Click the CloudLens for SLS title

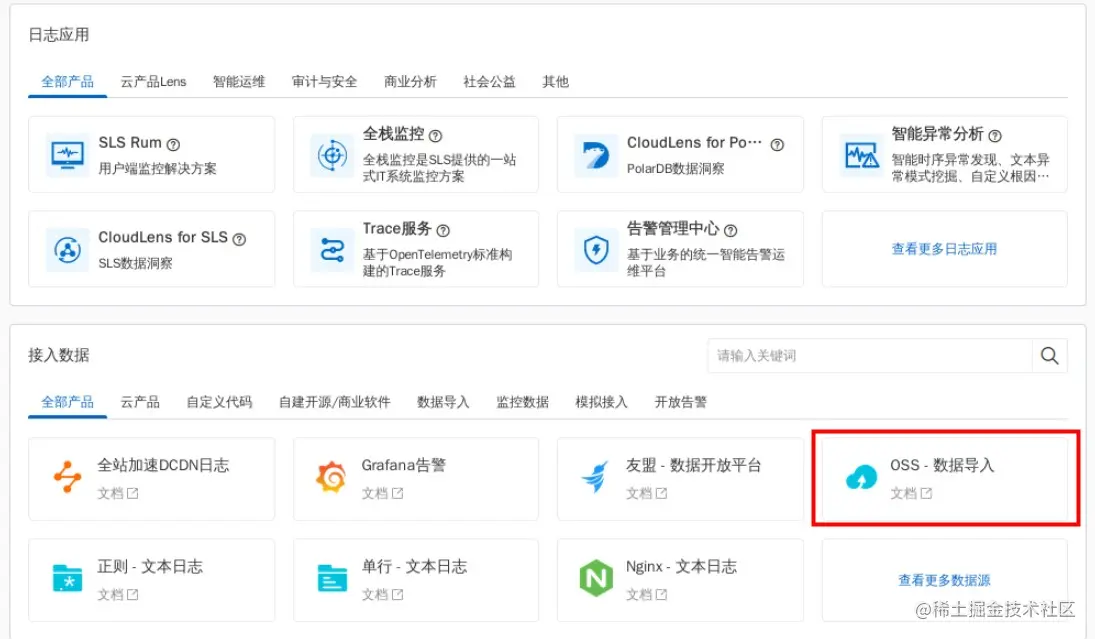[x=163, y=237]
